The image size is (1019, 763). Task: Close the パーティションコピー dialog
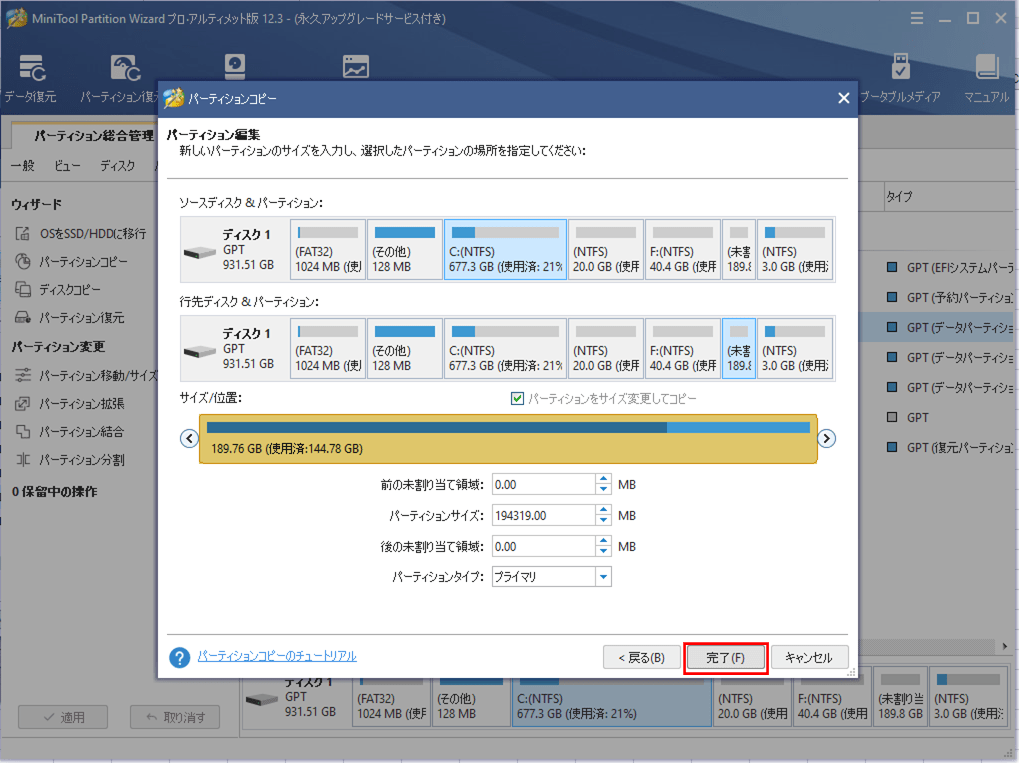pyautogui.click(x=844, y=98)
